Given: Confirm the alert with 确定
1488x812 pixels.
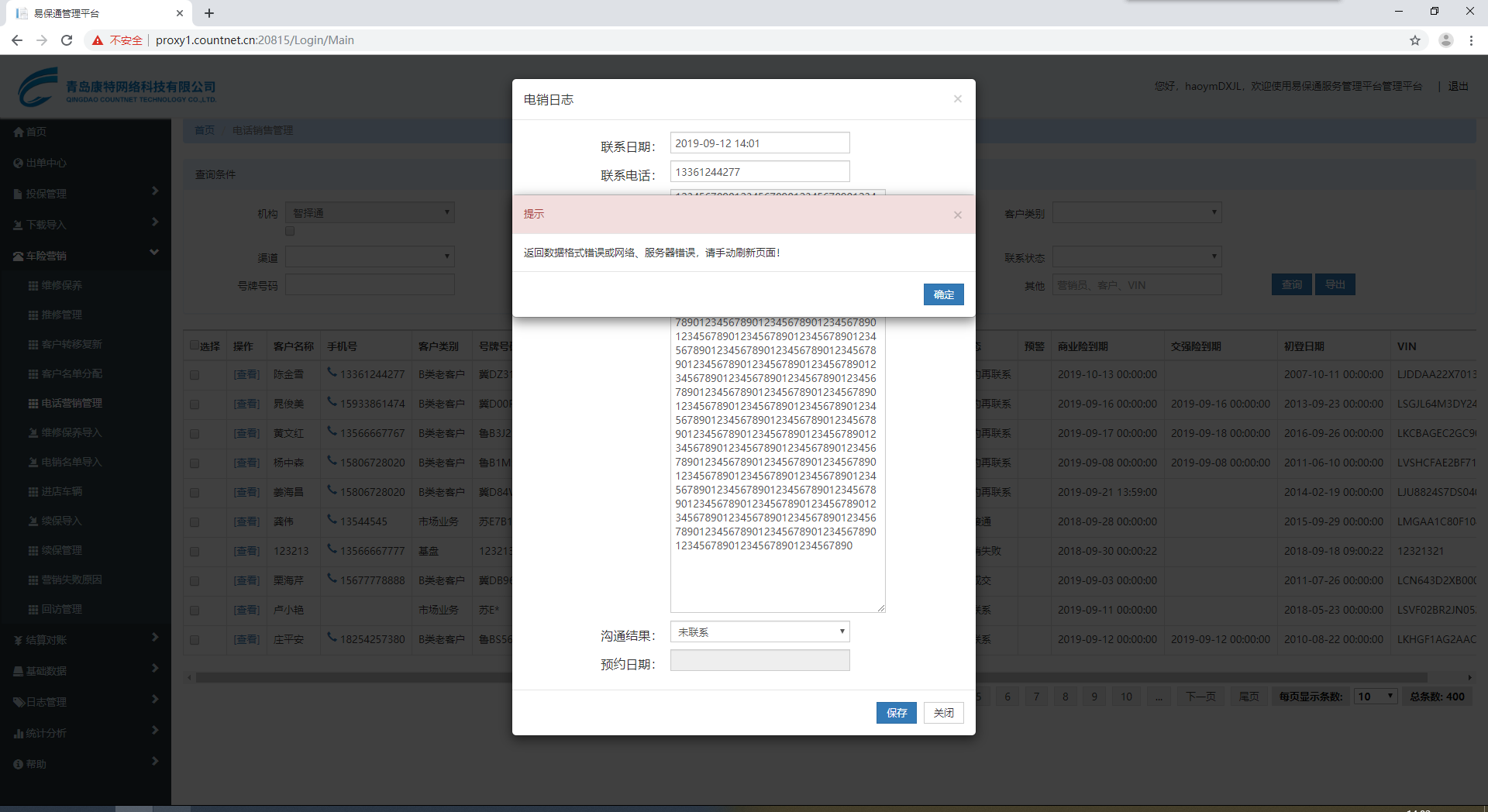Looking at the screenshot, I should click(943, 294).
